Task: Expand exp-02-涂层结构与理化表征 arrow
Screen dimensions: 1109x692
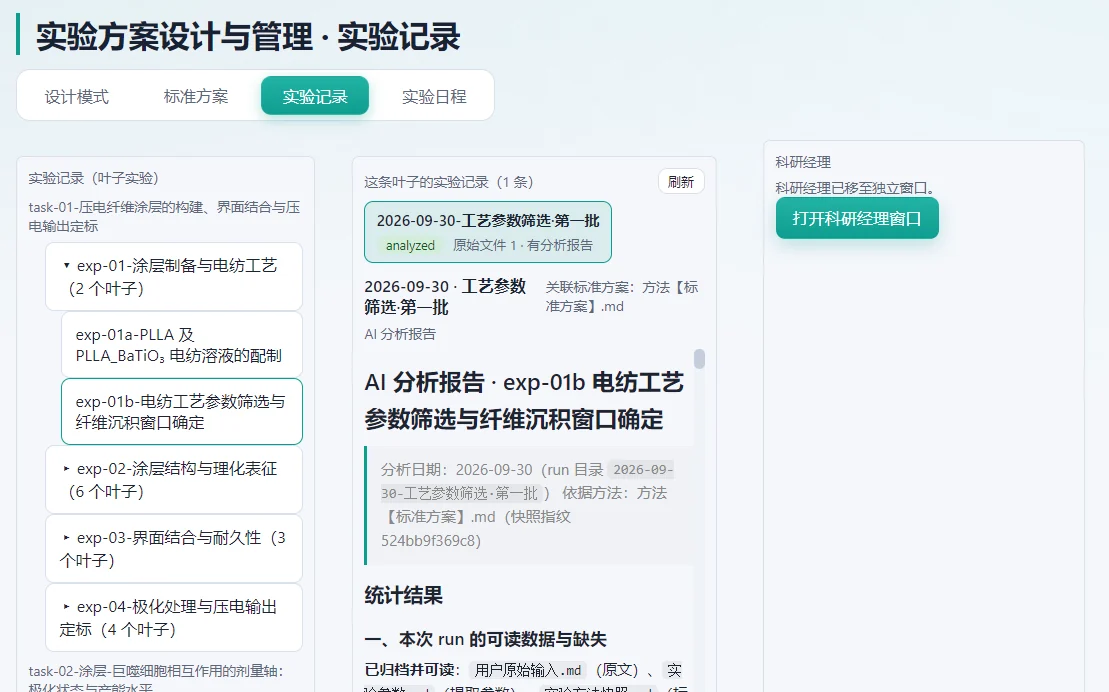Action: point(66,468)
